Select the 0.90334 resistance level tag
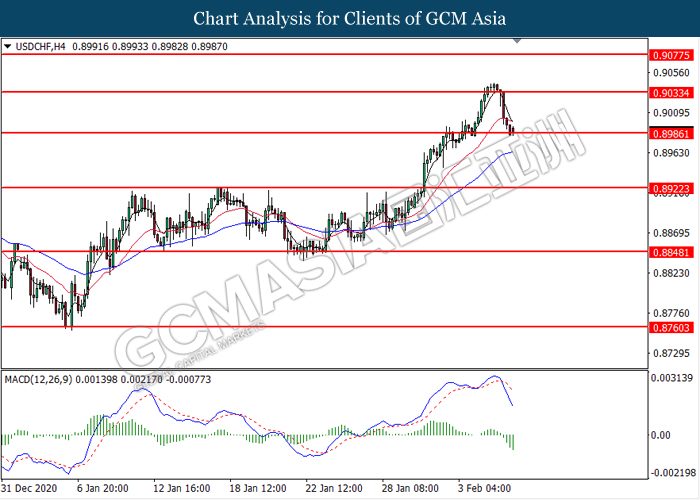 pos(668,92)
